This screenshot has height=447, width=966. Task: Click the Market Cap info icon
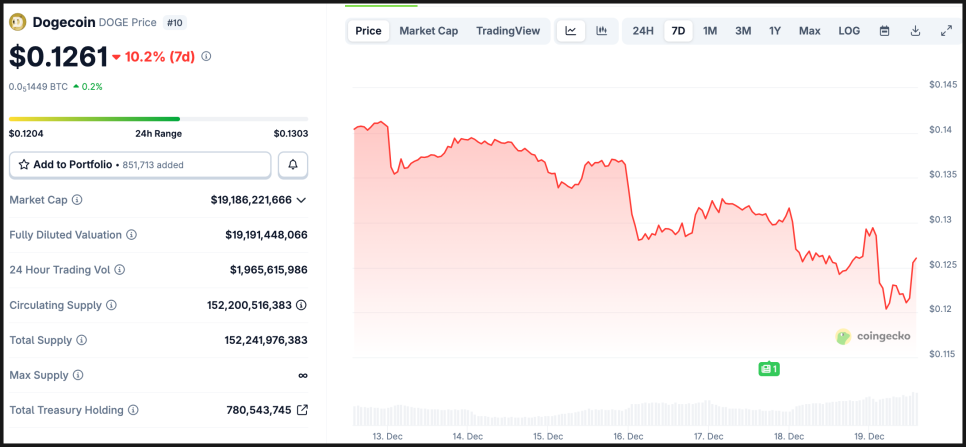[77, 200]
